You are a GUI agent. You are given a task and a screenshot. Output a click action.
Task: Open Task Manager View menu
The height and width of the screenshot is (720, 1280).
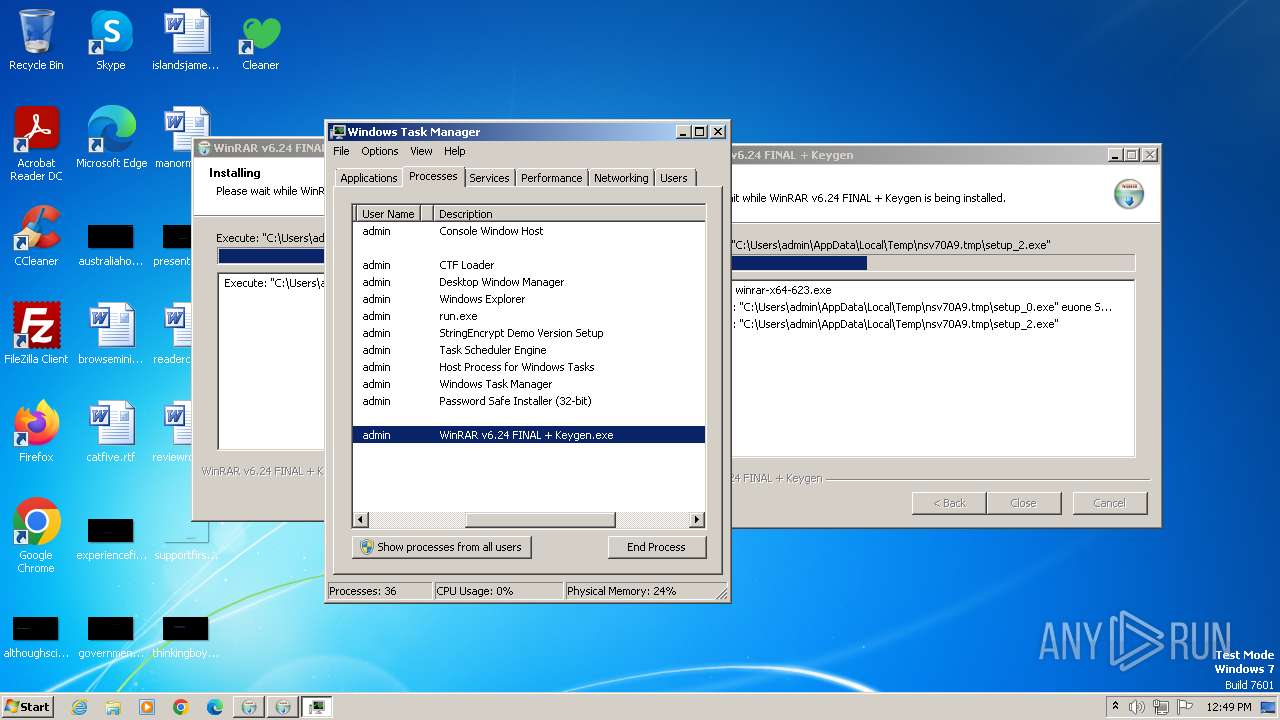421,151
